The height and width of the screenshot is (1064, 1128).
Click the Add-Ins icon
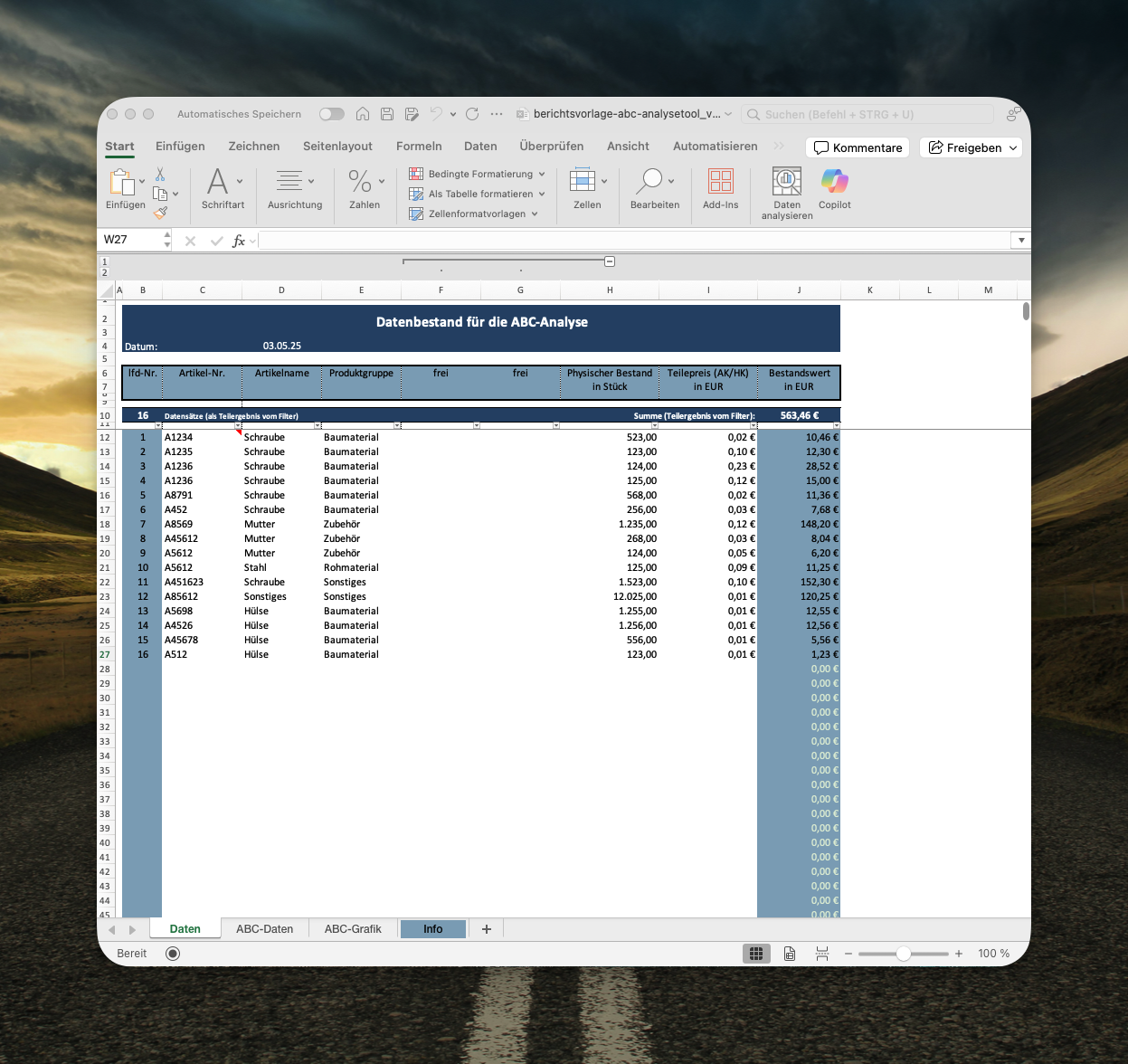[721, 189]
